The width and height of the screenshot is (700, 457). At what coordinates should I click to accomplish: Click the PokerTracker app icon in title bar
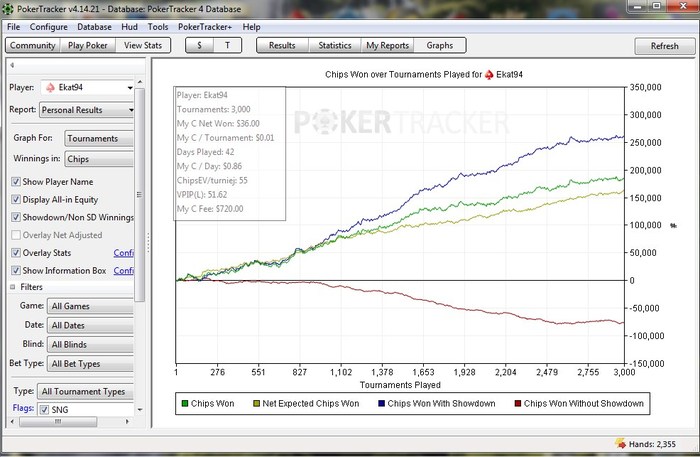(x=9, y=9)
